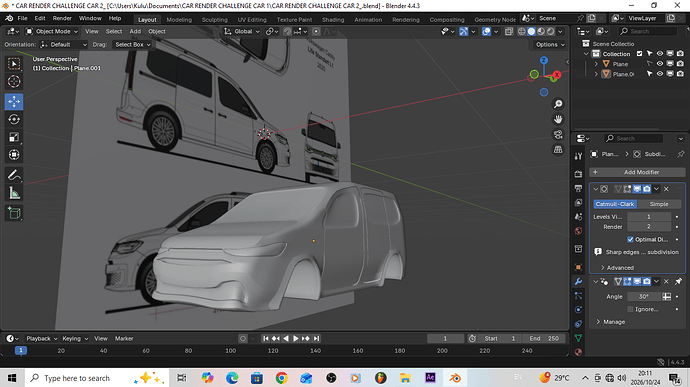
Task: Hide the Plane.001 object in viewport
Action: point(660,74)
